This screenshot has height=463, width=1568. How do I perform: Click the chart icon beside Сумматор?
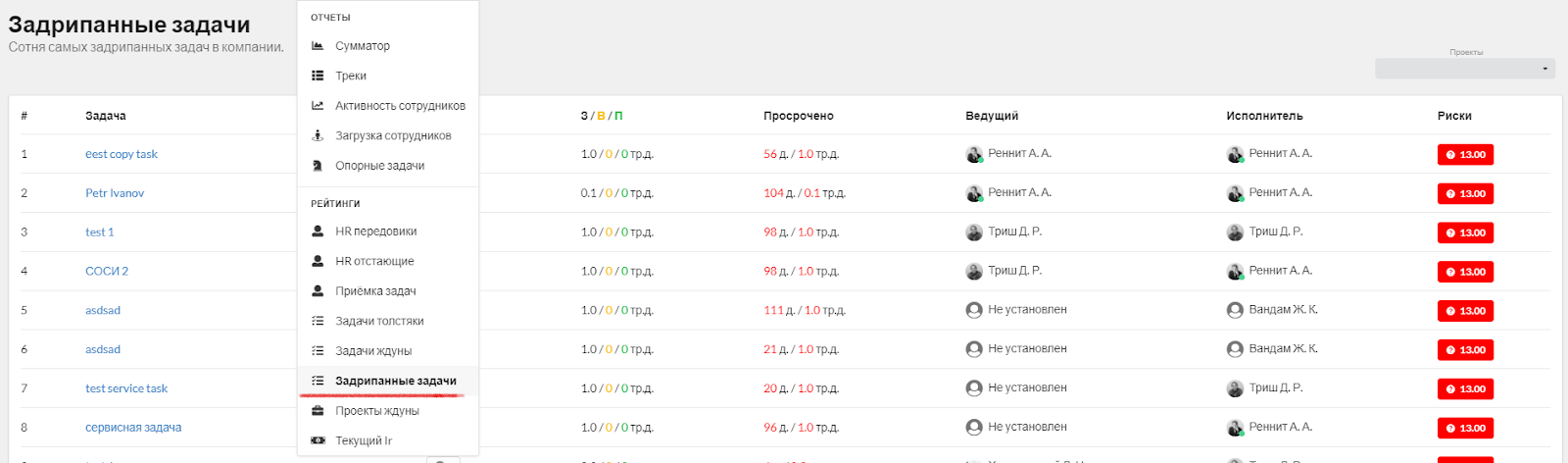point(318,46)
